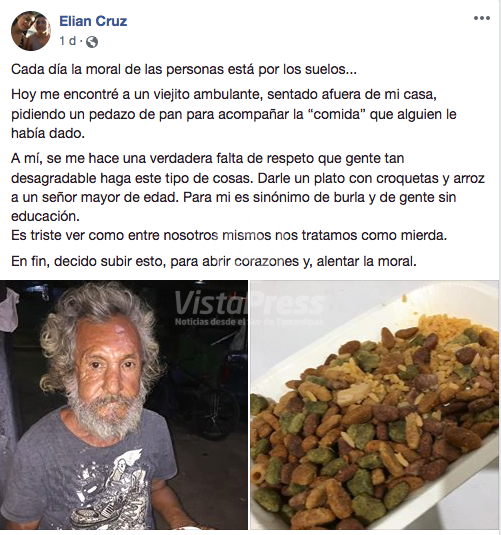Open the photo of kibble and rice
501x535 pixels.
[x=374, y=404]
